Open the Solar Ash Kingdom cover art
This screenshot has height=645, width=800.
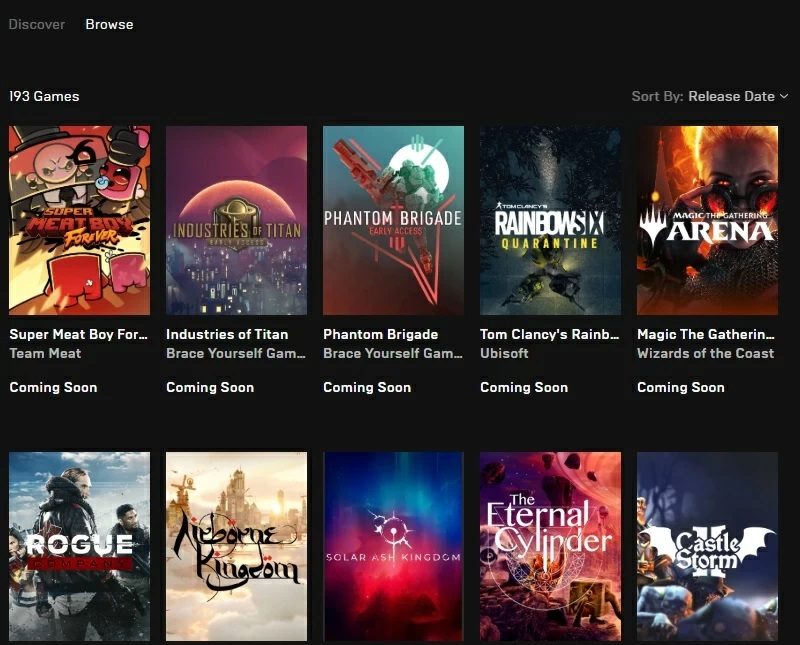click(x=393, y=547)
